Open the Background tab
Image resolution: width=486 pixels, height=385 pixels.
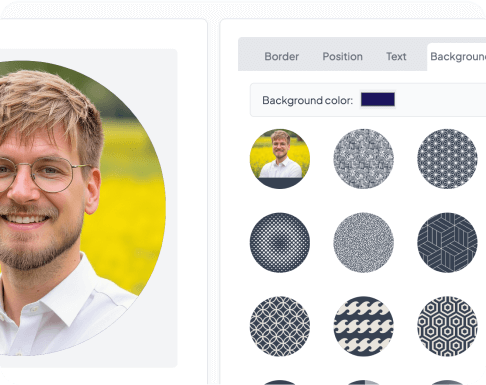pyautogui.click(x=458, y=57)
